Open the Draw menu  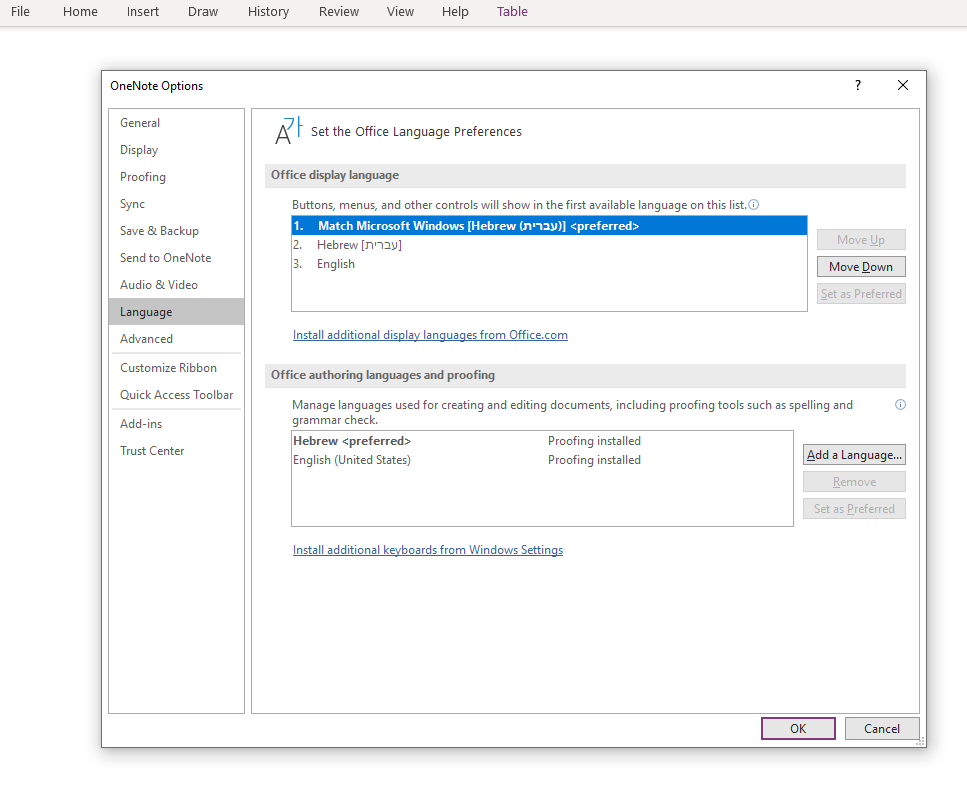[202, 11]
